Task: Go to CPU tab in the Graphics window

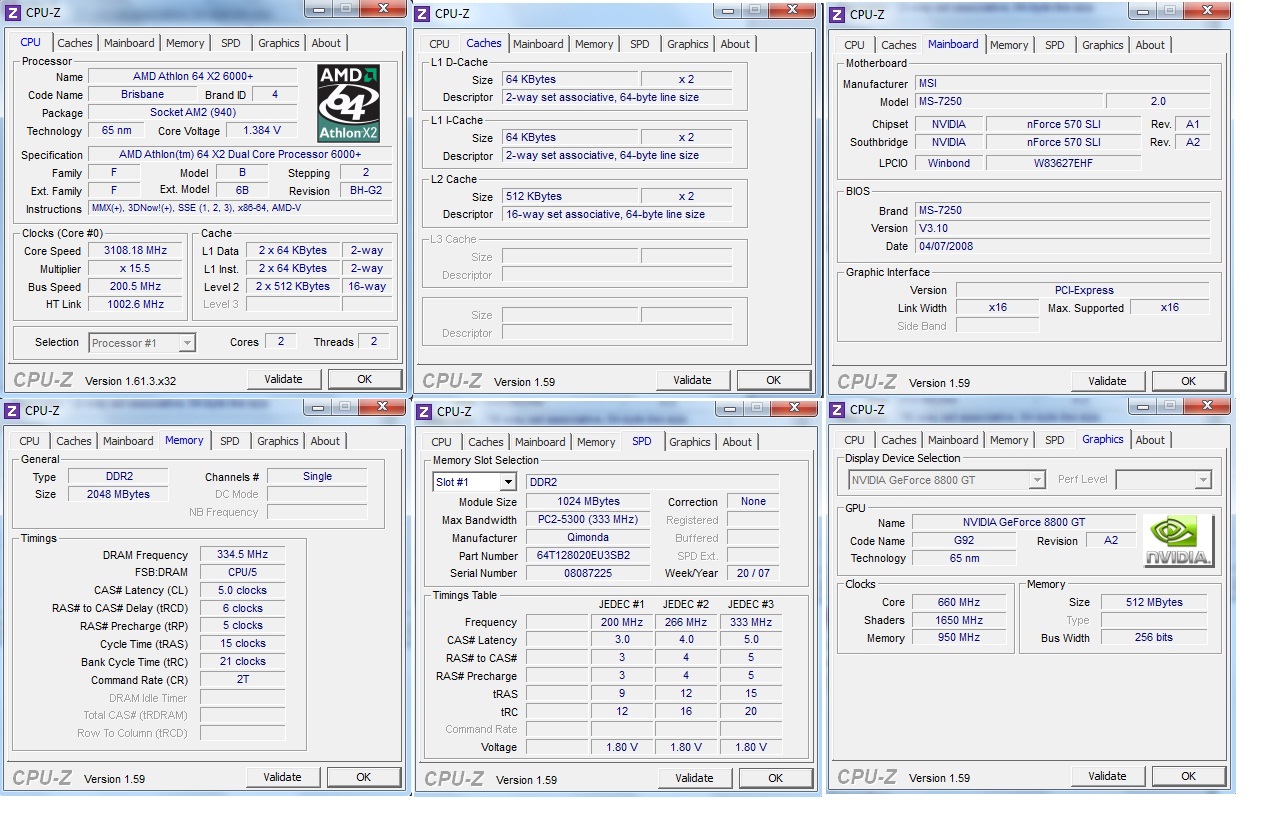Action: click(x=855, y=440)
